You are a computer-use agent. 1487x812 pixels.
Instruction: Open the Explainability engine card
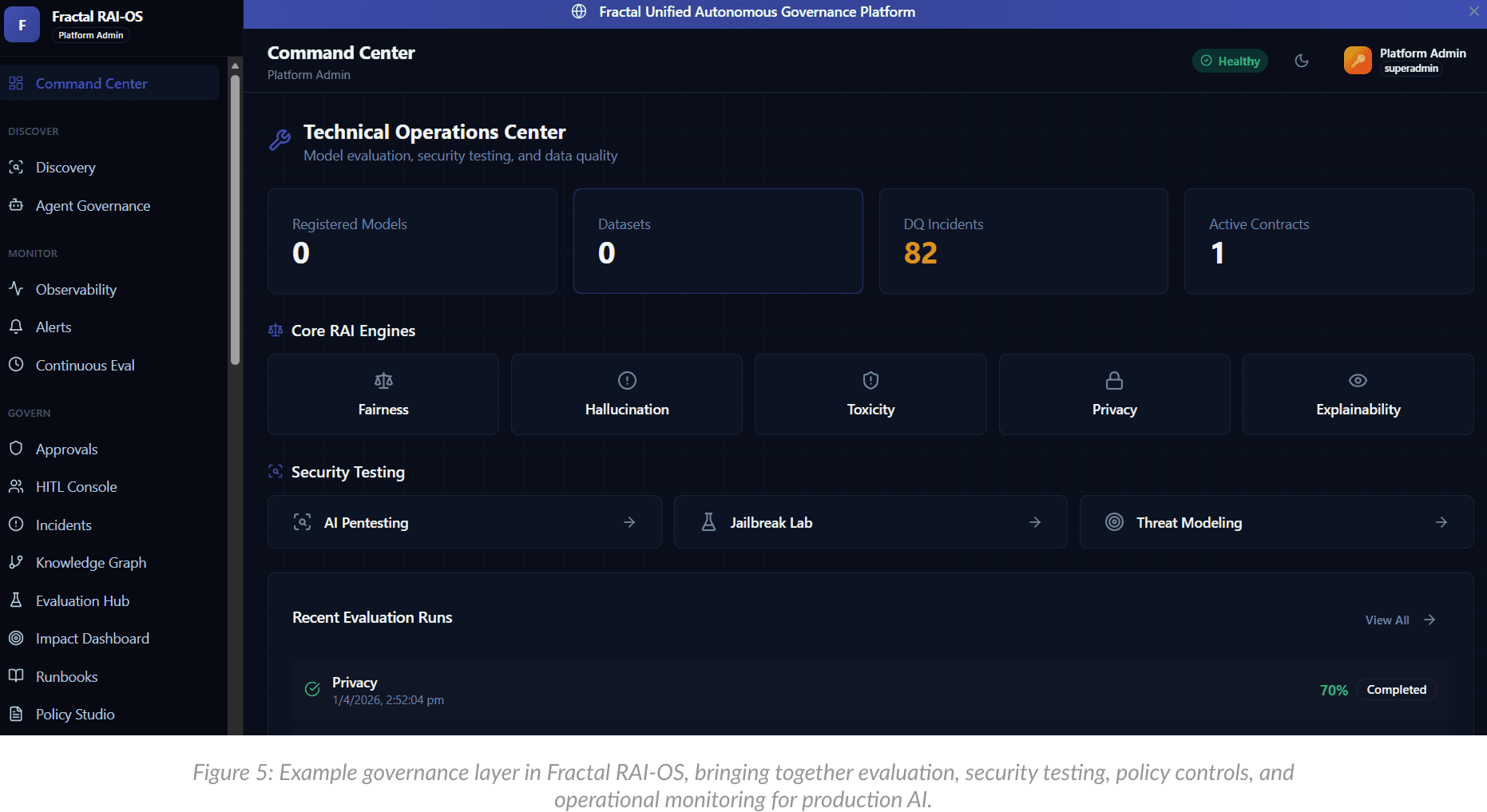coord(1358,394)
